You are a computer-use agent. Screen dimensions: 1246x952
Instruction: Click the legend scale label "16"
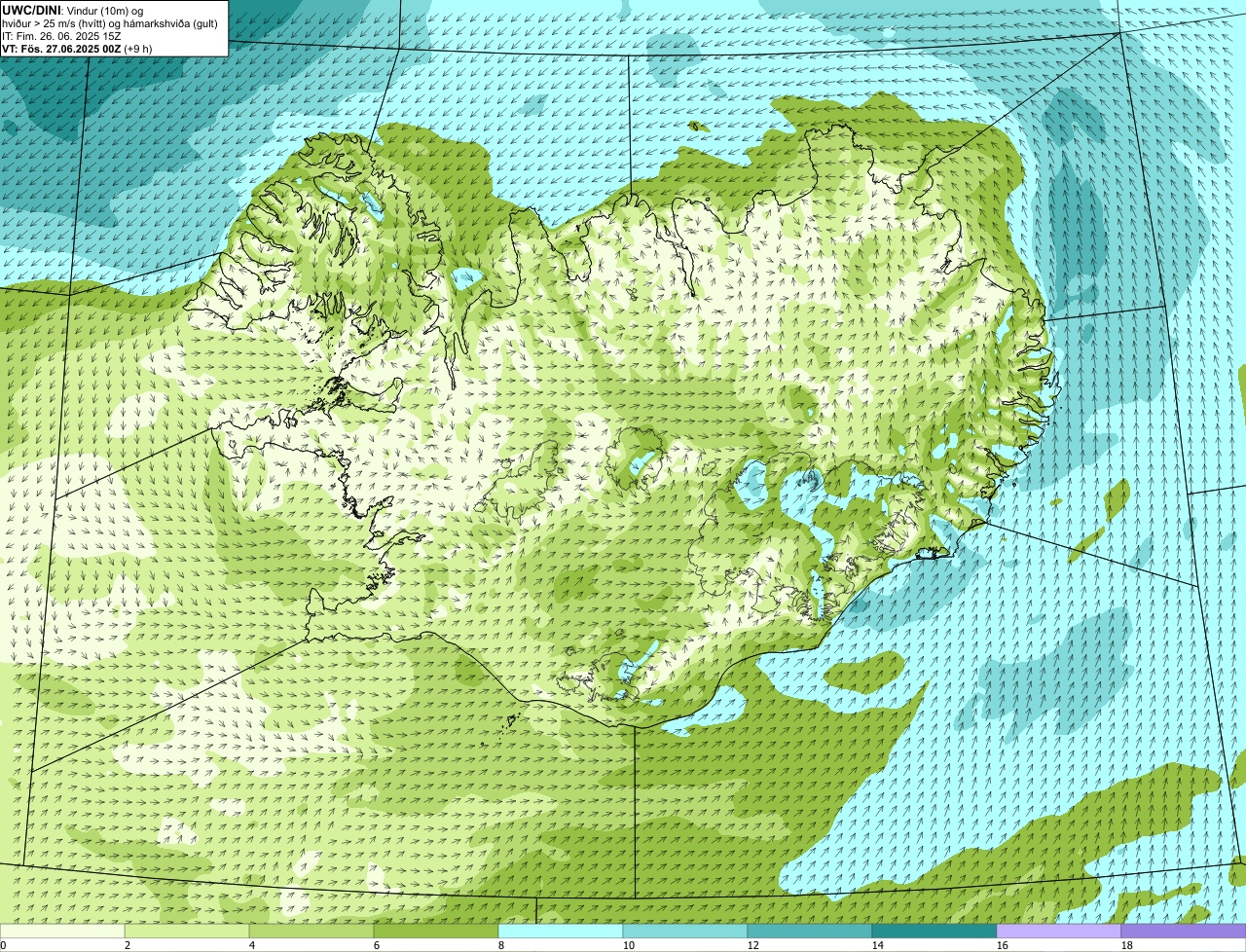pos(1003,945)
